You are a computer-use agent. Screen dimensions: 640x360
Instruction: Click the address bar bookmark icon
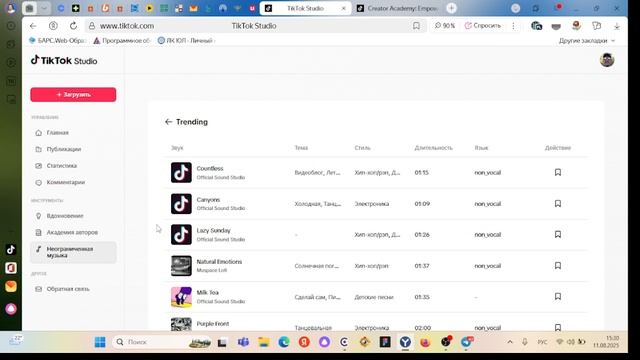click(x=416, y=26)
